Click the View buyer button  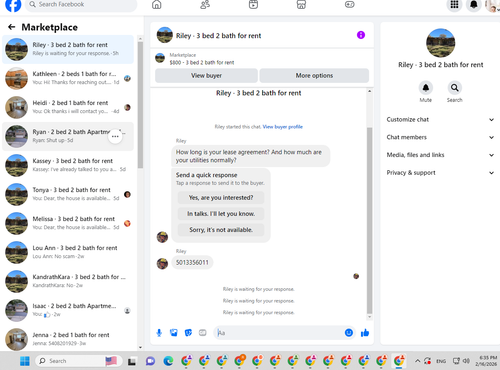pos(206,76)
